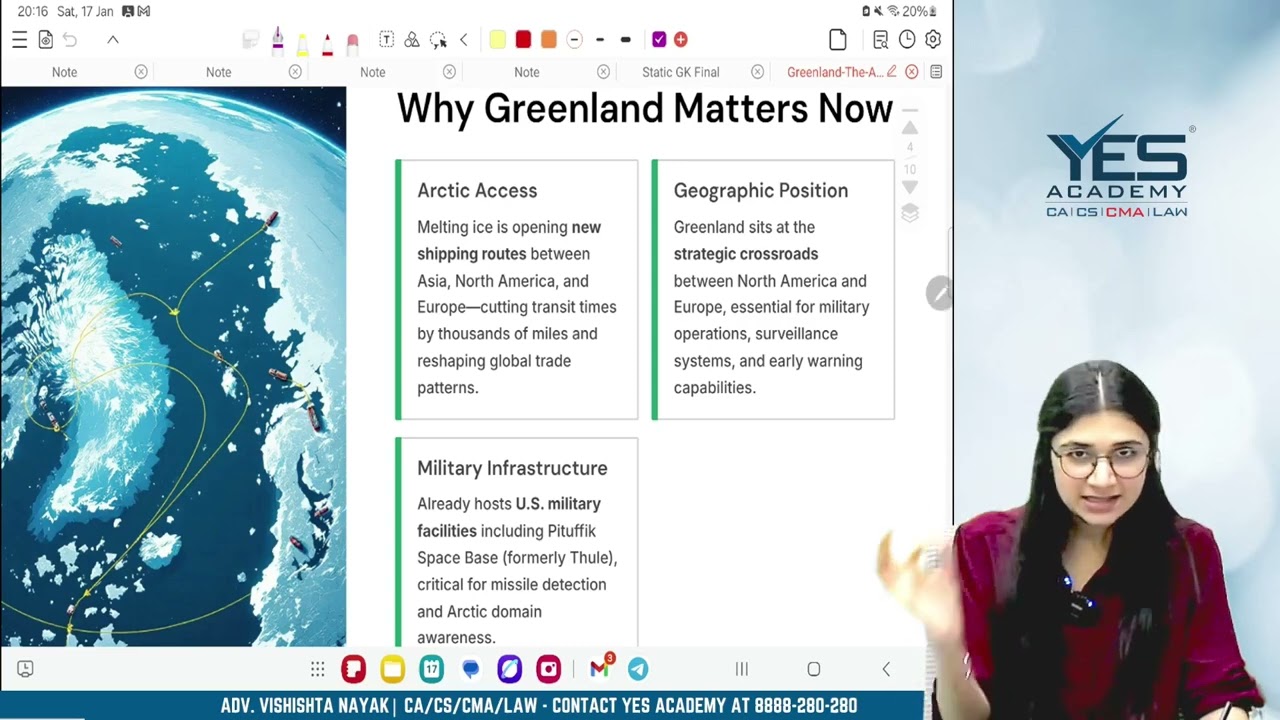The width and height of the screenshot is (1280, 720).
Task: Collapse the toolbar with the up caret
Action: pos(113,40)
